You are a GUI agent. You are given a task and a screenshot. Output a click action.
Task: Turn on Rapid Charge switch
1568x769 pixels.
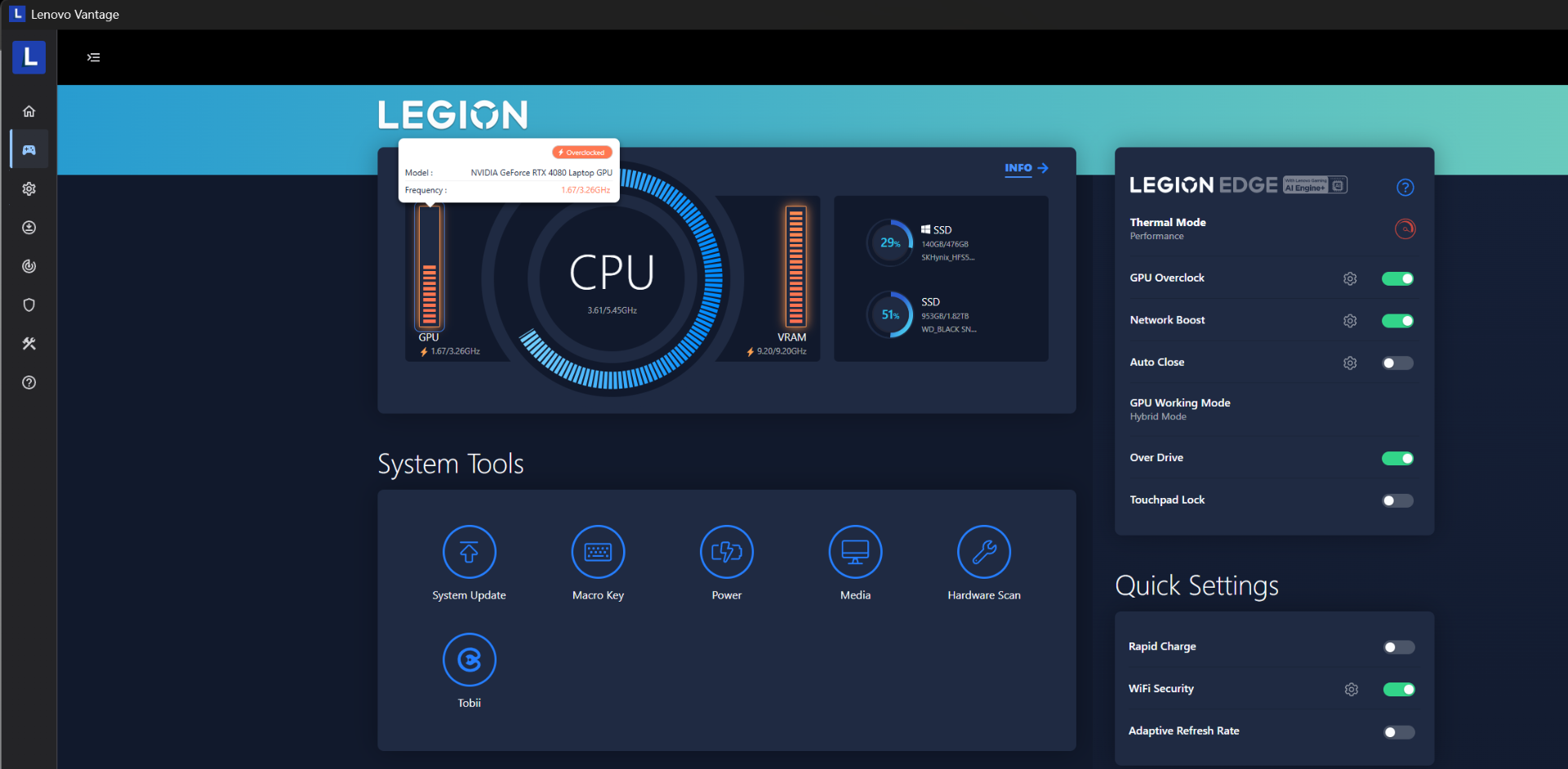coord(1399,647)
